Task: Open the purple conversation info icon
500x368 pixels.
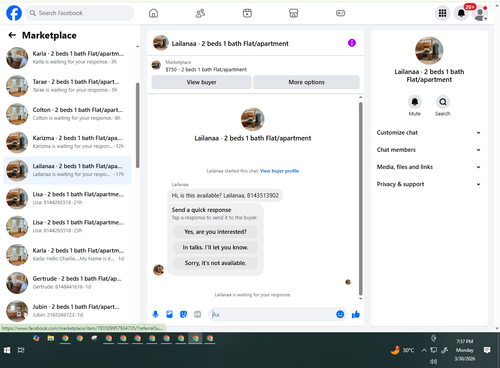Action: pyautogui.click(x=352, y=43)
